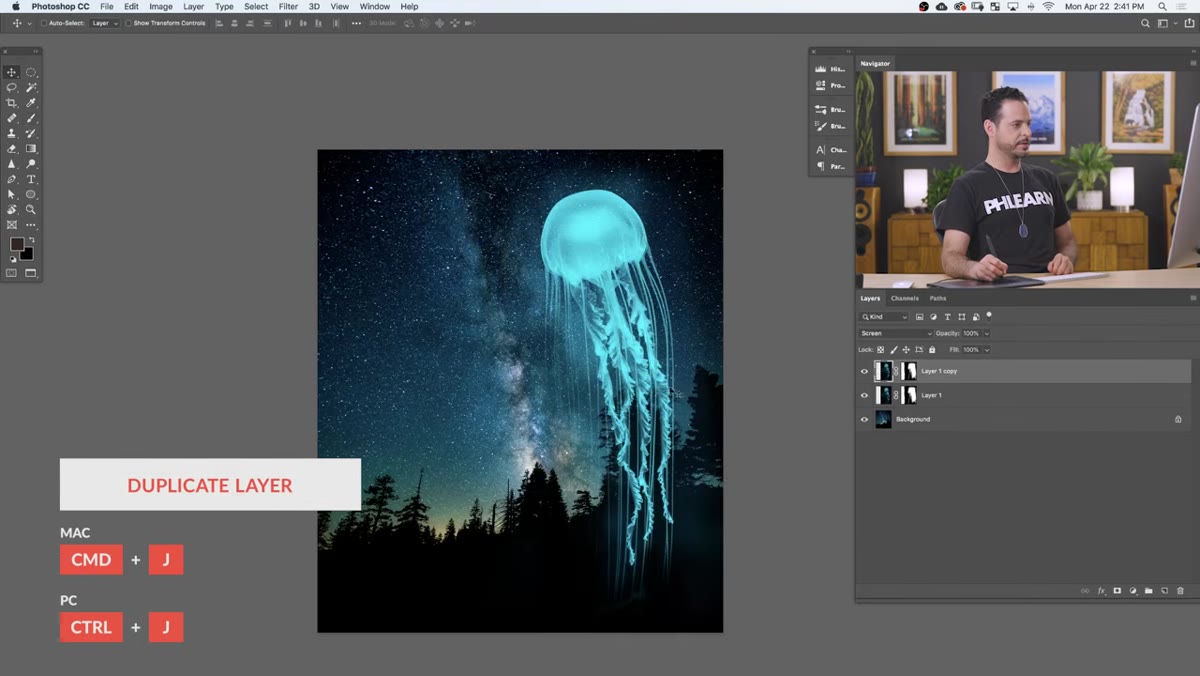Select the Elliptical Marquee tool
The height and width of the screenshot is (676, 1200).
[31, 72]
